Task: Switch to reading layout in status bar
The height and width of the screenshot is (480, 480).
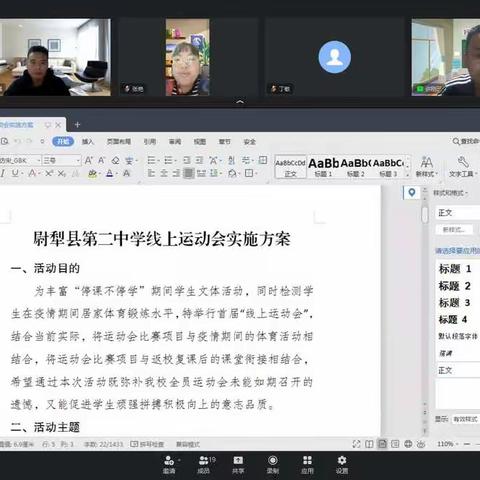Action: pyautogui.click(x=369, y=444)
